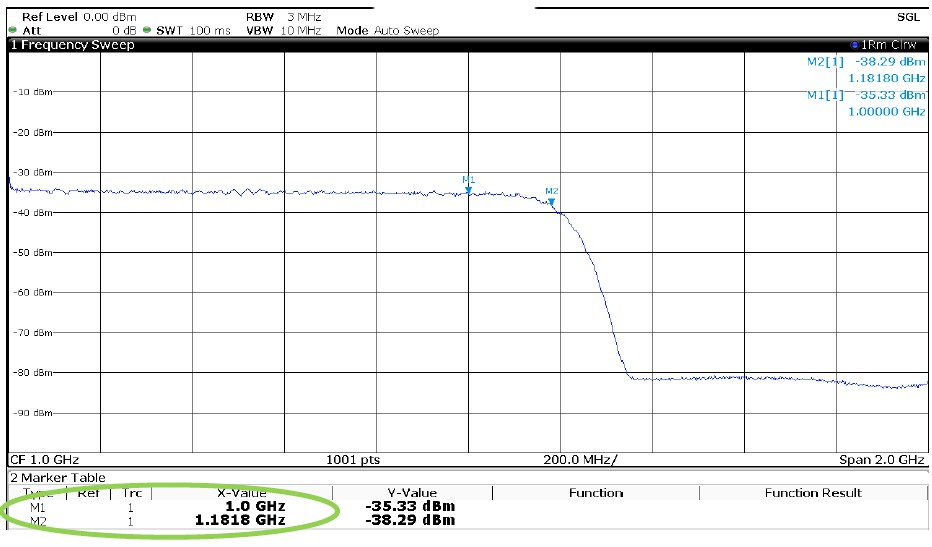
Task: Open the VBW 10 MHz setting
Action: coord(283,31)
